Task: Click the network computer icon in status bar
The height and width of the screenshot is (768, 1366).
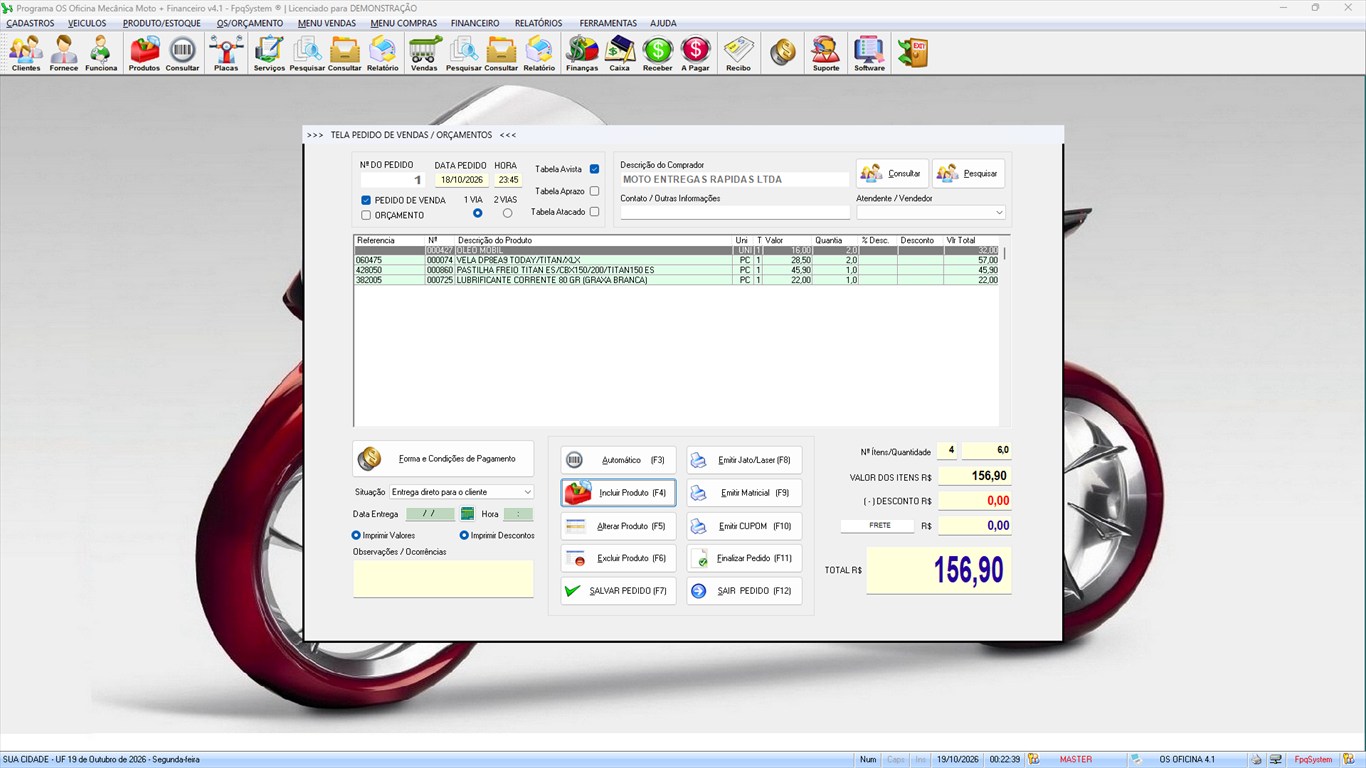Action: point(1275,760)
